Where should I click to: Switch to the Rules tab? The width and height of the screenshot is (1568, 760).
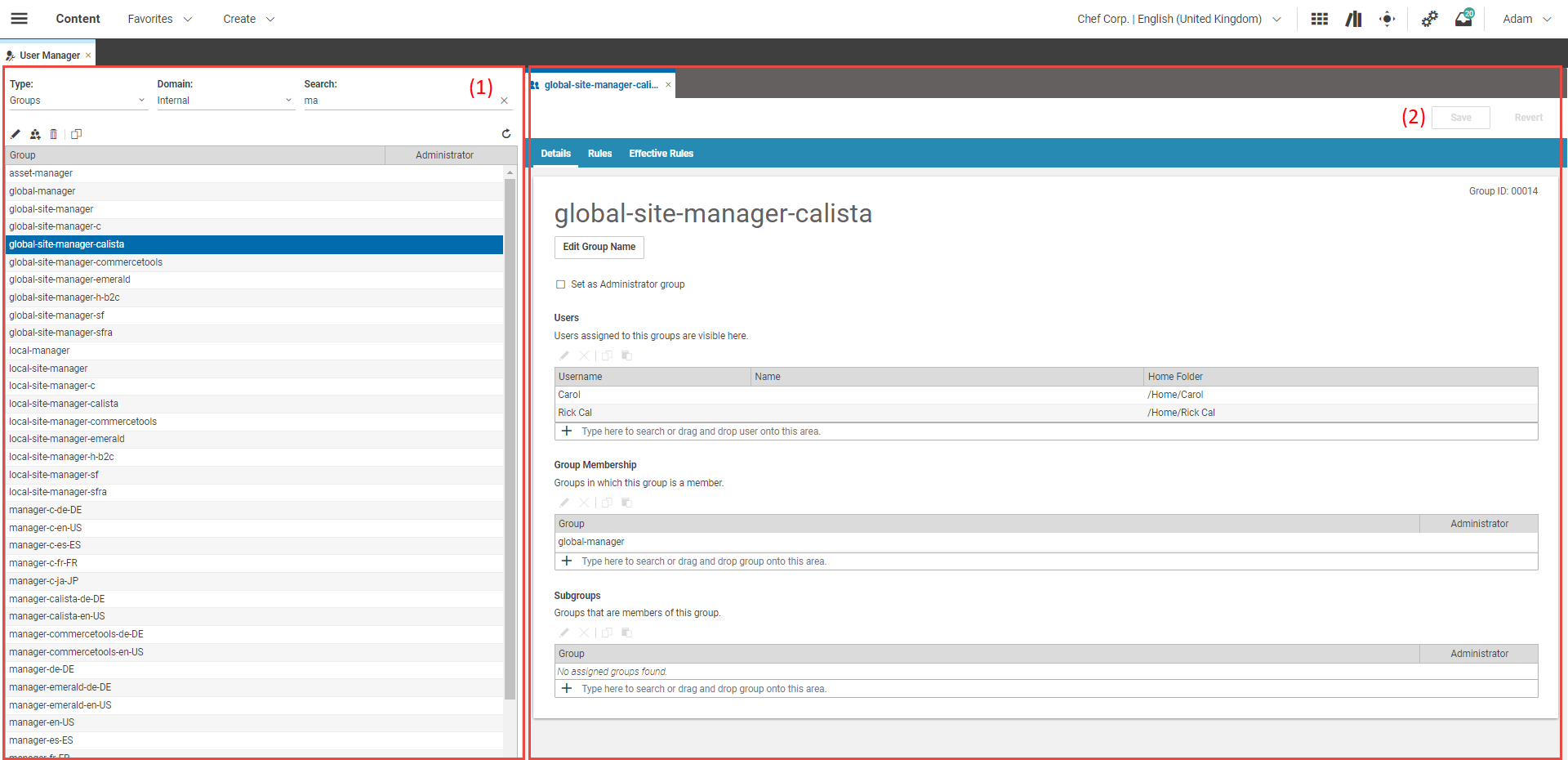point(599,154)
